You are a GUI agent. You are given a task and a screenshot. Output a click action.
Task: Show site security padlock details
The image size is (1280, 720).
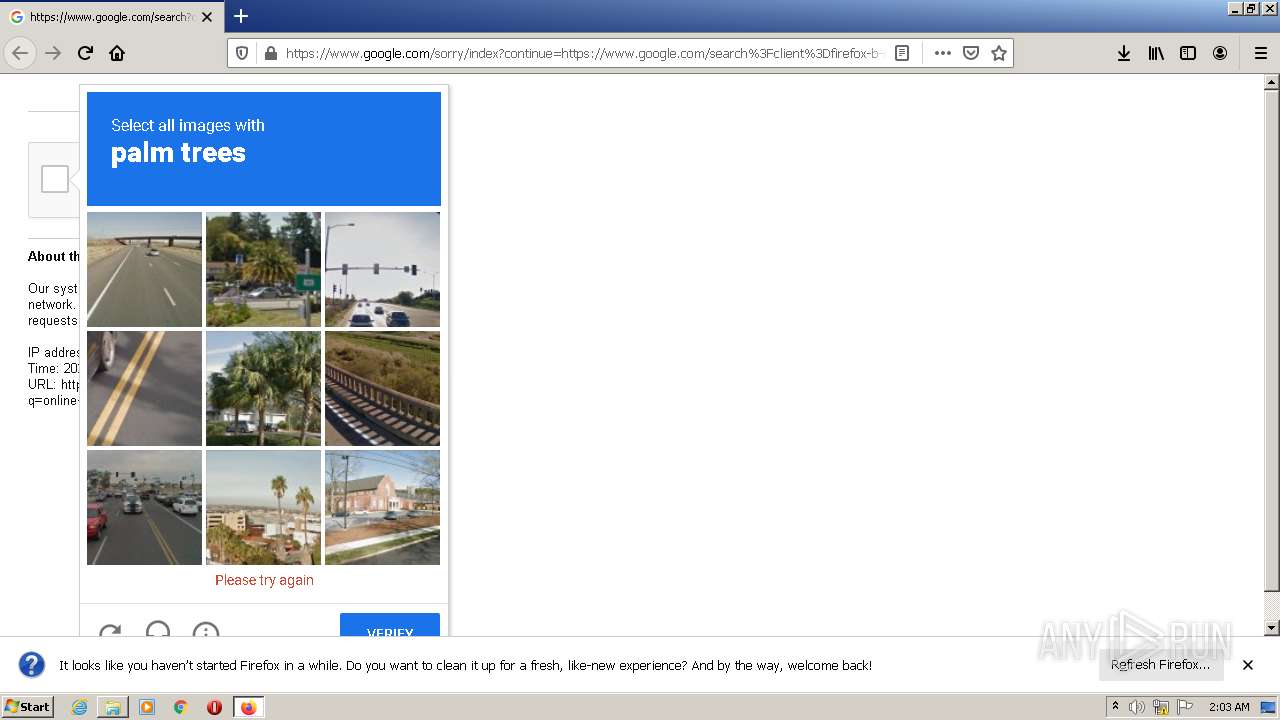pos(270,53)
